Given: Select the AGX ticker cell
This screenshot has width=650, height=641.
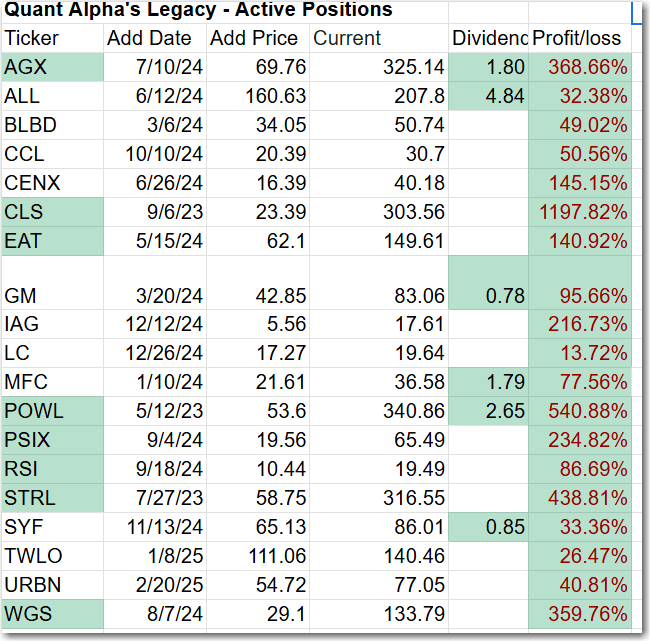Looking at the screenshot, I should [52, 68].
